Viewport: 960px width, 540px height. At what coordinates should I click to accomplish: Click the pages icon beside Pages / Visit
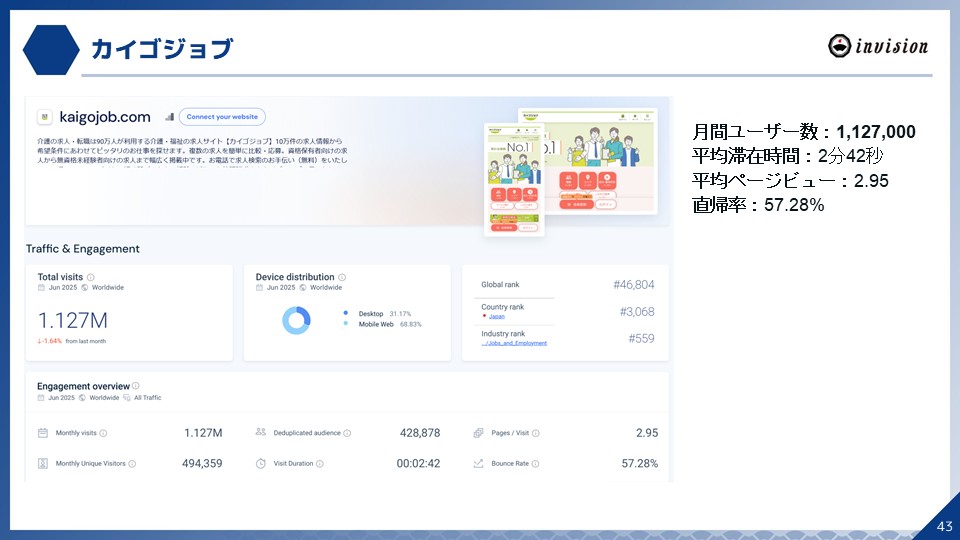tap(478, 433)
